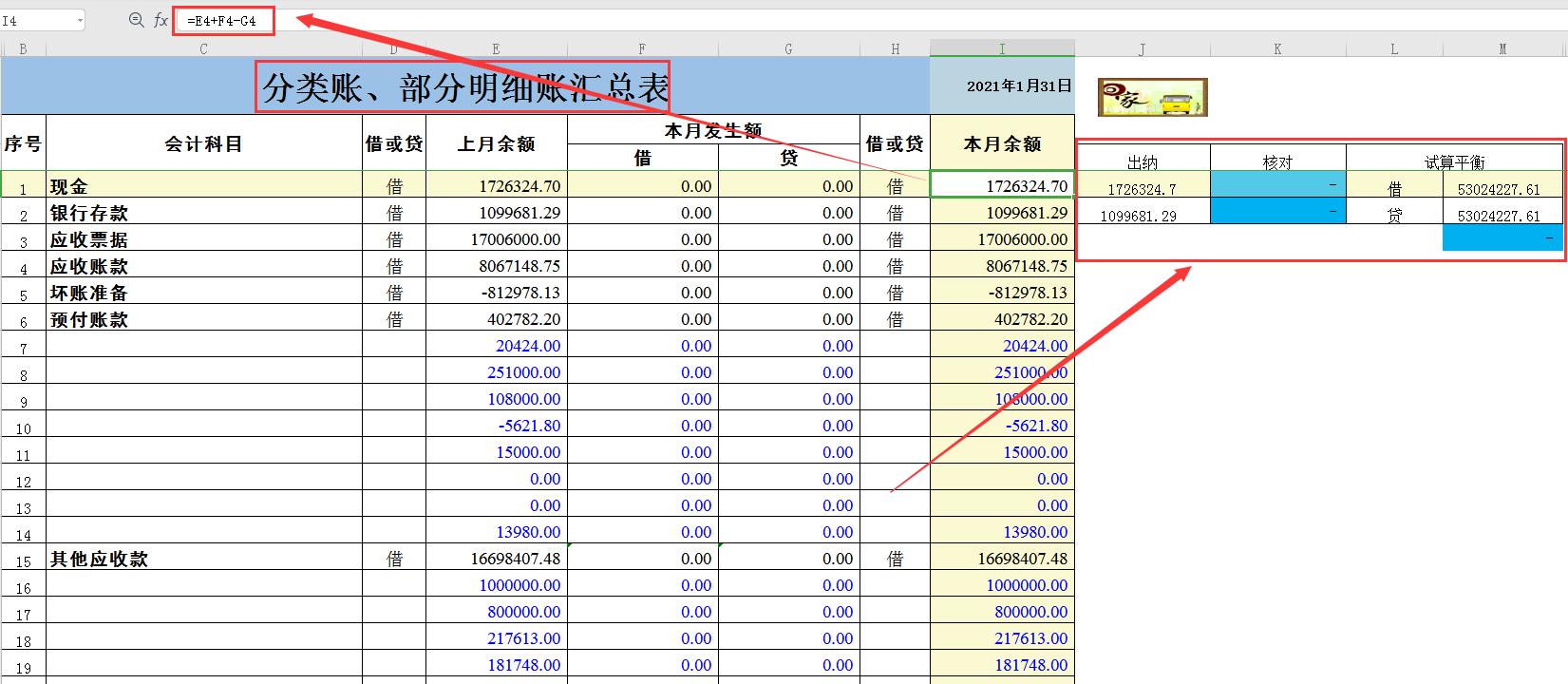Image resolution: width=1568 pixels, height=684 pixels.
Task: Select the highlighted column I header
Action: (x=1002, y=48)
